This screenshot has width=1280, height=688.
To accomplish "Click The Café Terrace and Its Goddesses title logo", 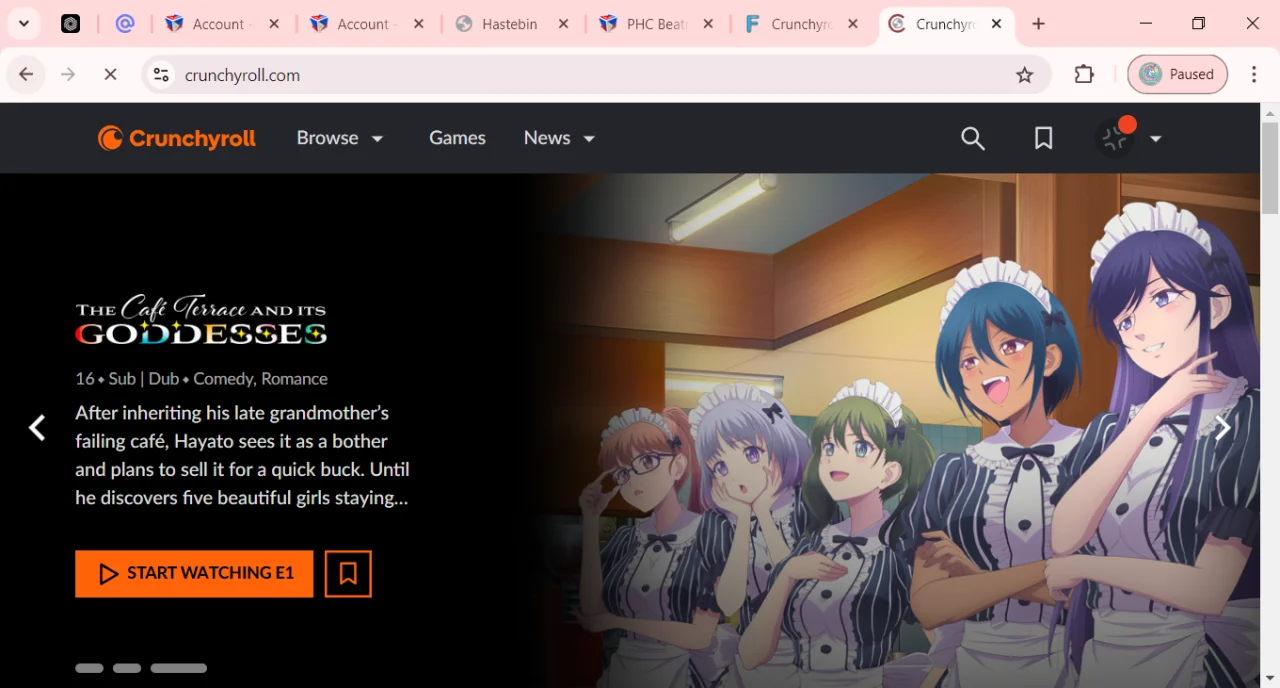I will click(x=201, y=321).
